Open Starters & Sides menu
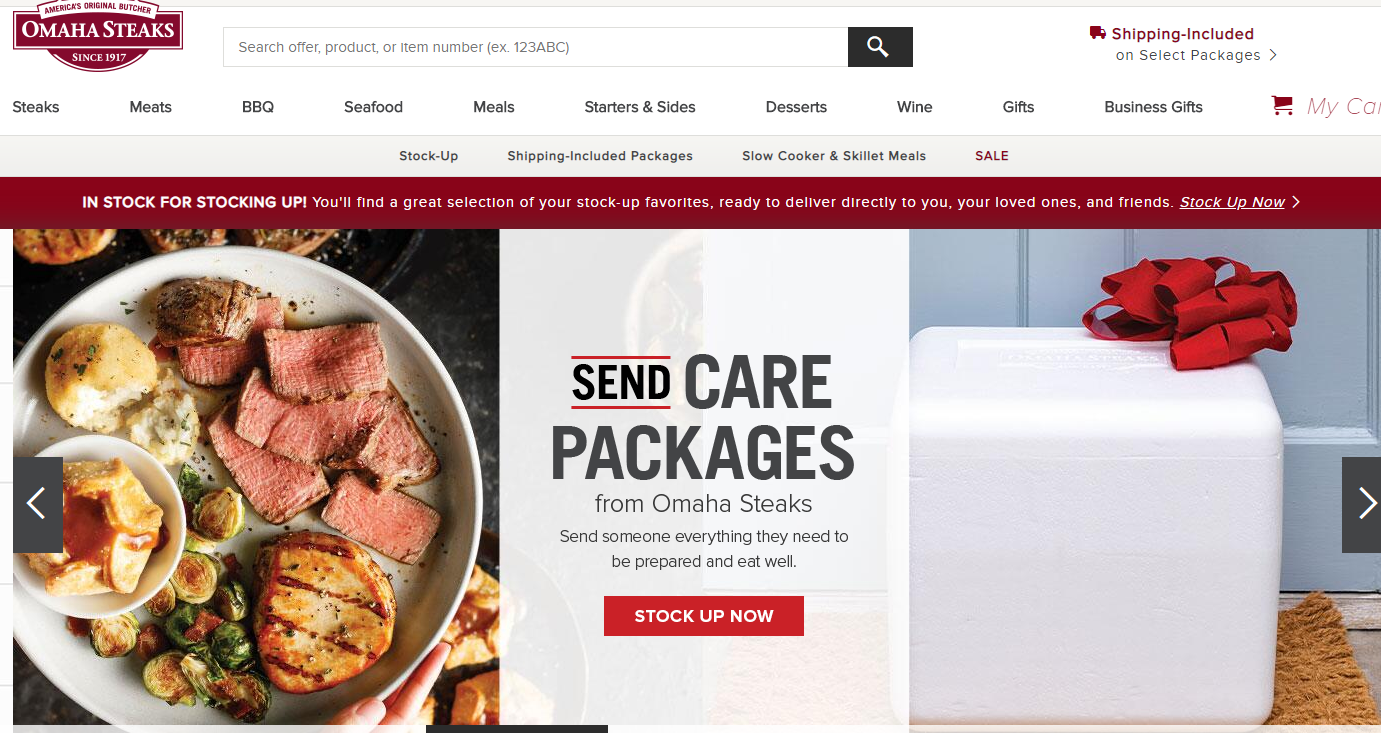The image size is (1381, 733). pyautogui.click(x=640, y=107)
